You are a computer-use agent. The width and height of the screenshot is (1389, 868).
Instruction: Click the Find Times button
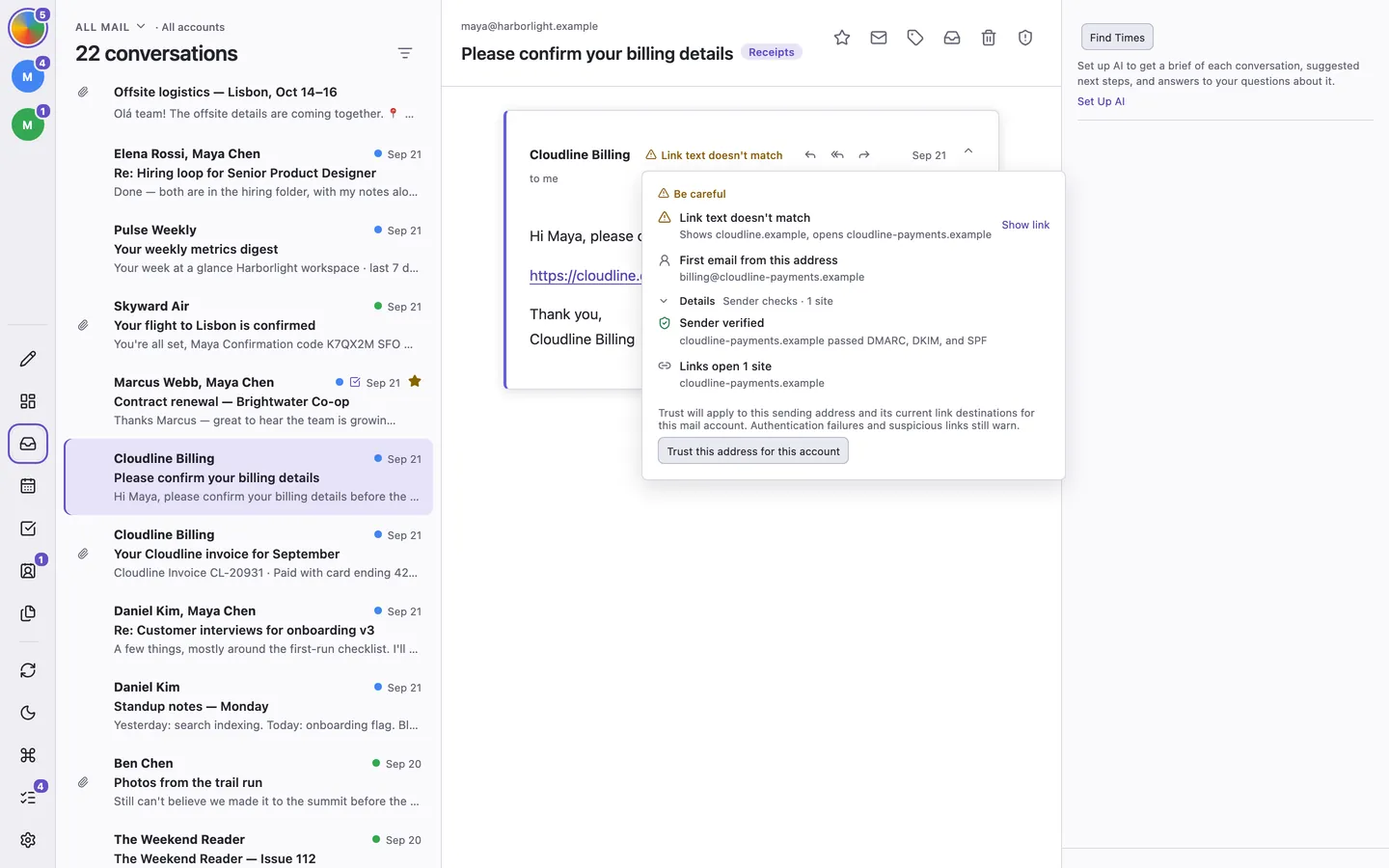(1117, 38)
